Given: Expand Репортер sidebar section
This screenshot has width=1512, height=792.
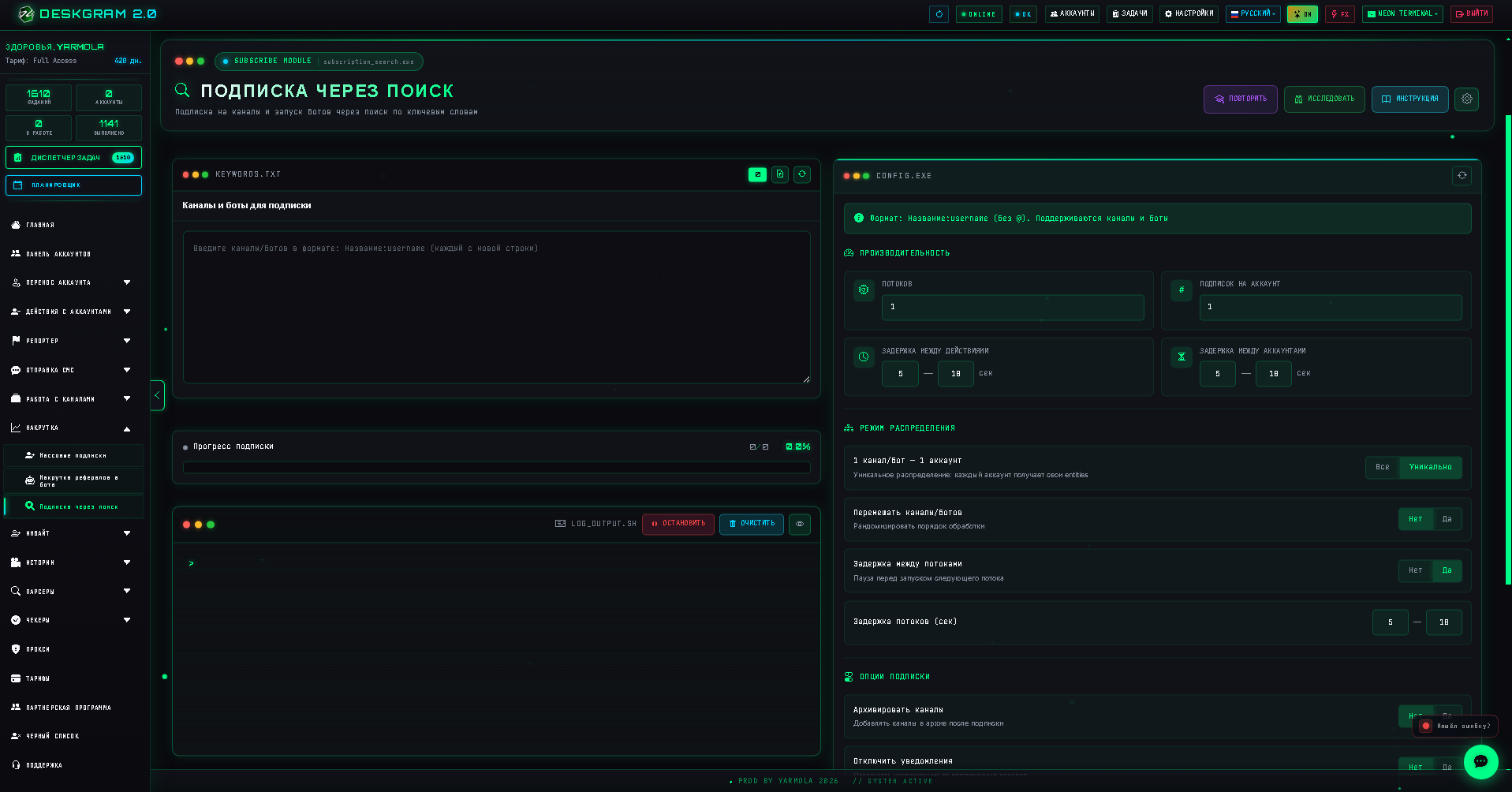Looking at the screenshot, I should coord(73,341).
